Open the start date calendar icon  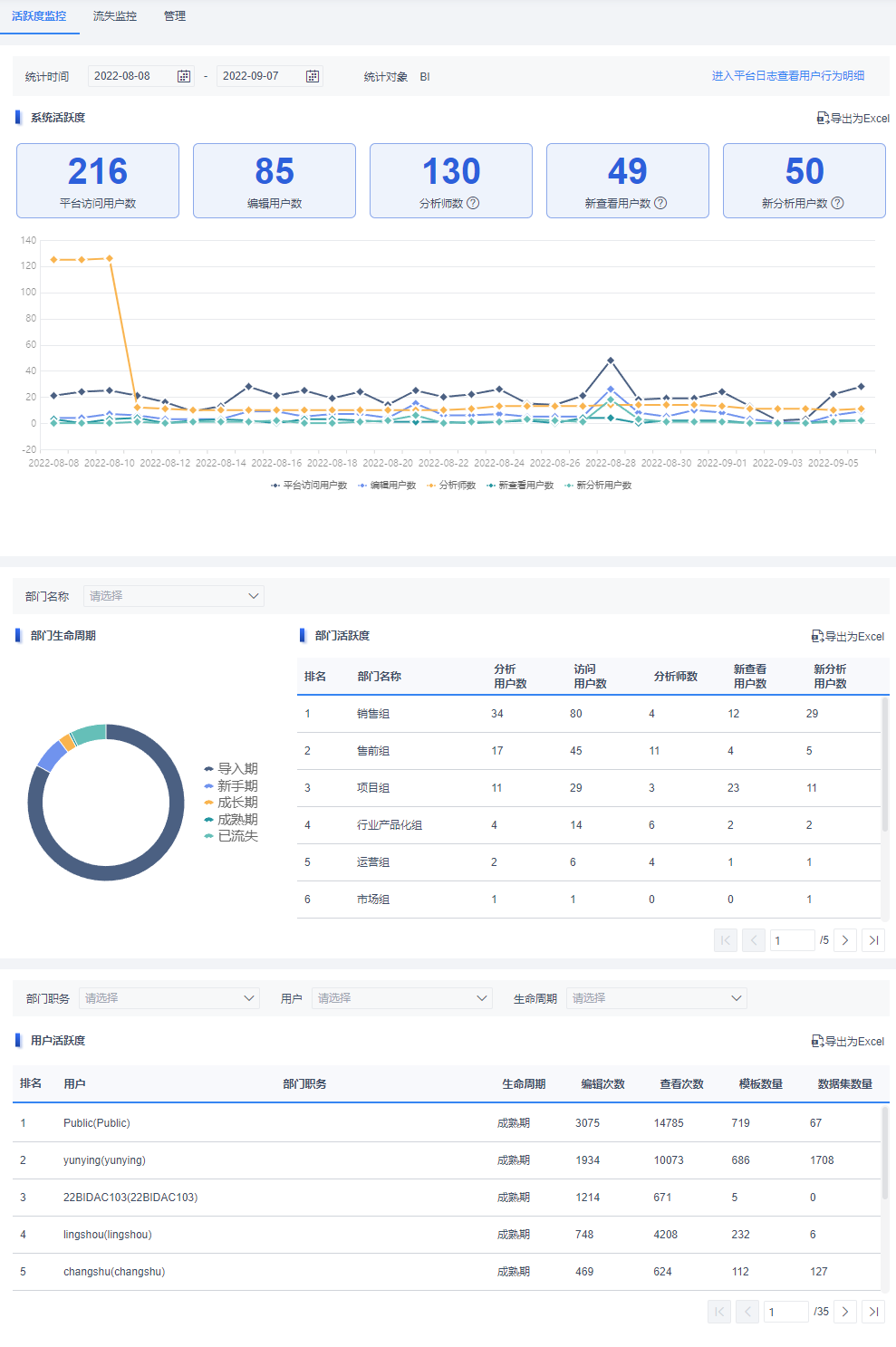click(x=184, y=76)
